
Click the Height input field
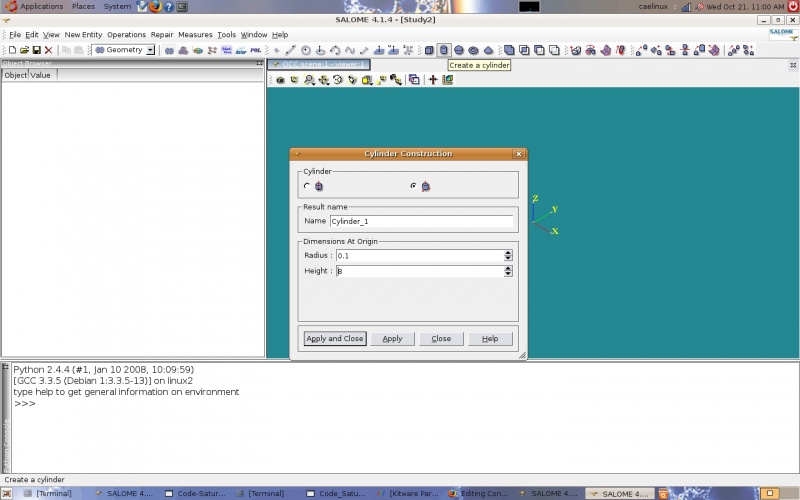click(x=419, y=271)
